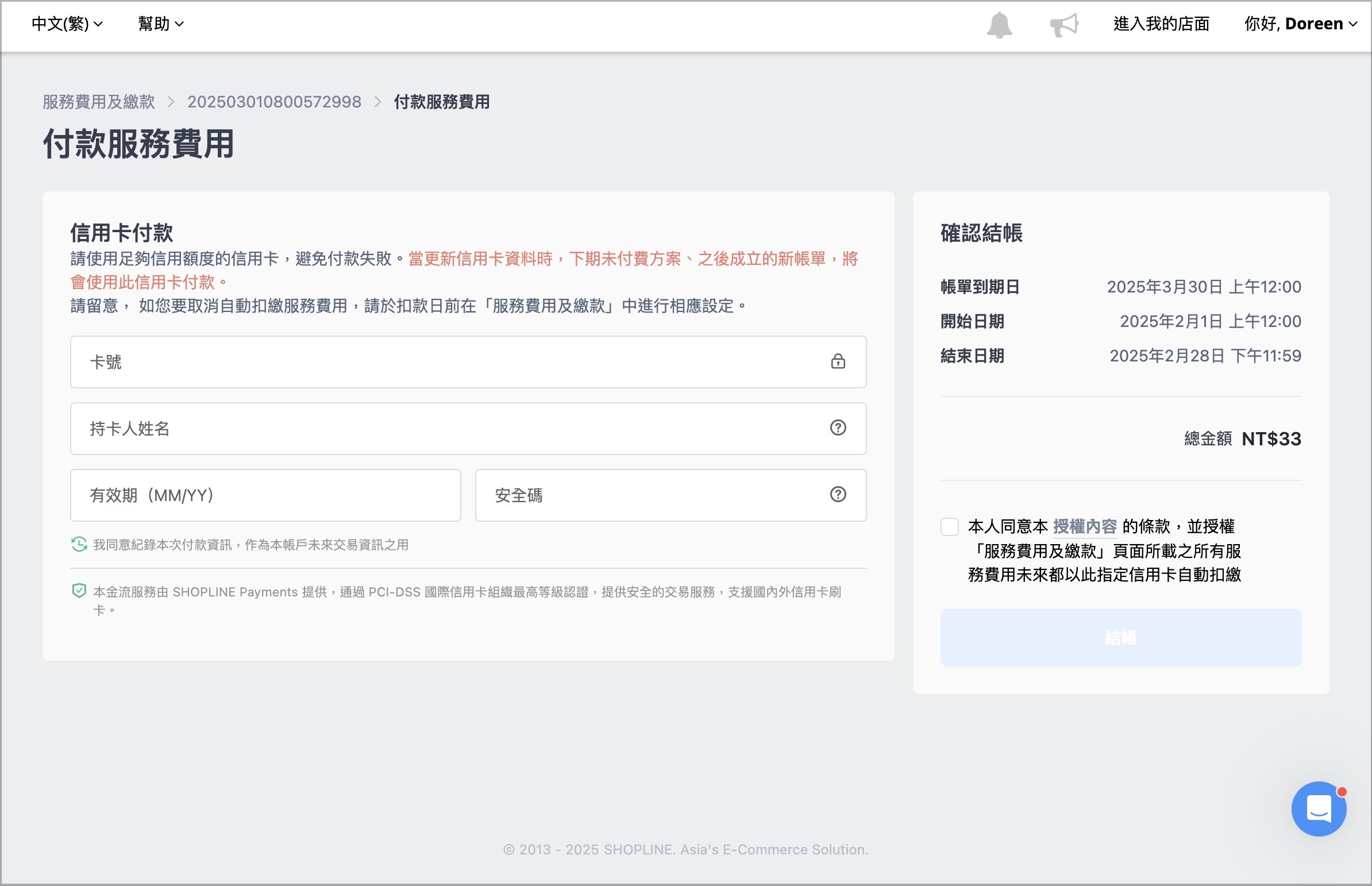Open the 授權內容 authorization terms link

pyautogui.click(x=1085, y=526)
